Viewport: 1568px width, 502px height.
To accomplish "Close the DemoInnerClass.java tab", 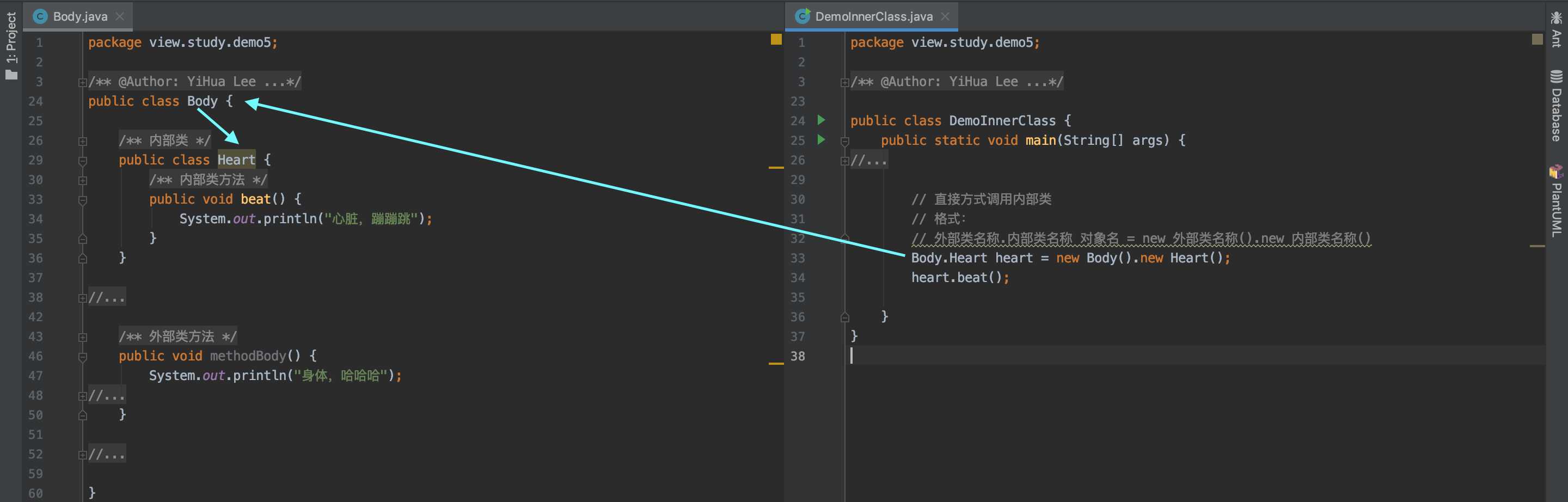I will tap(945, 16).
